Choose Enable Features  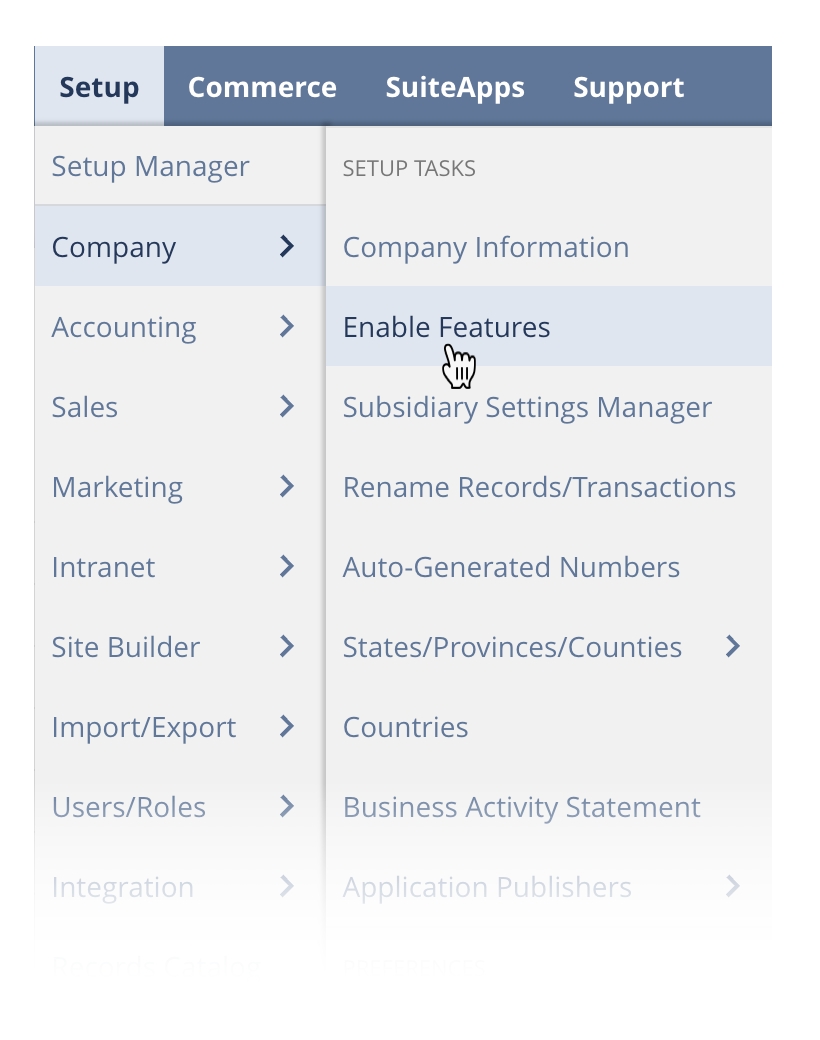446,327
